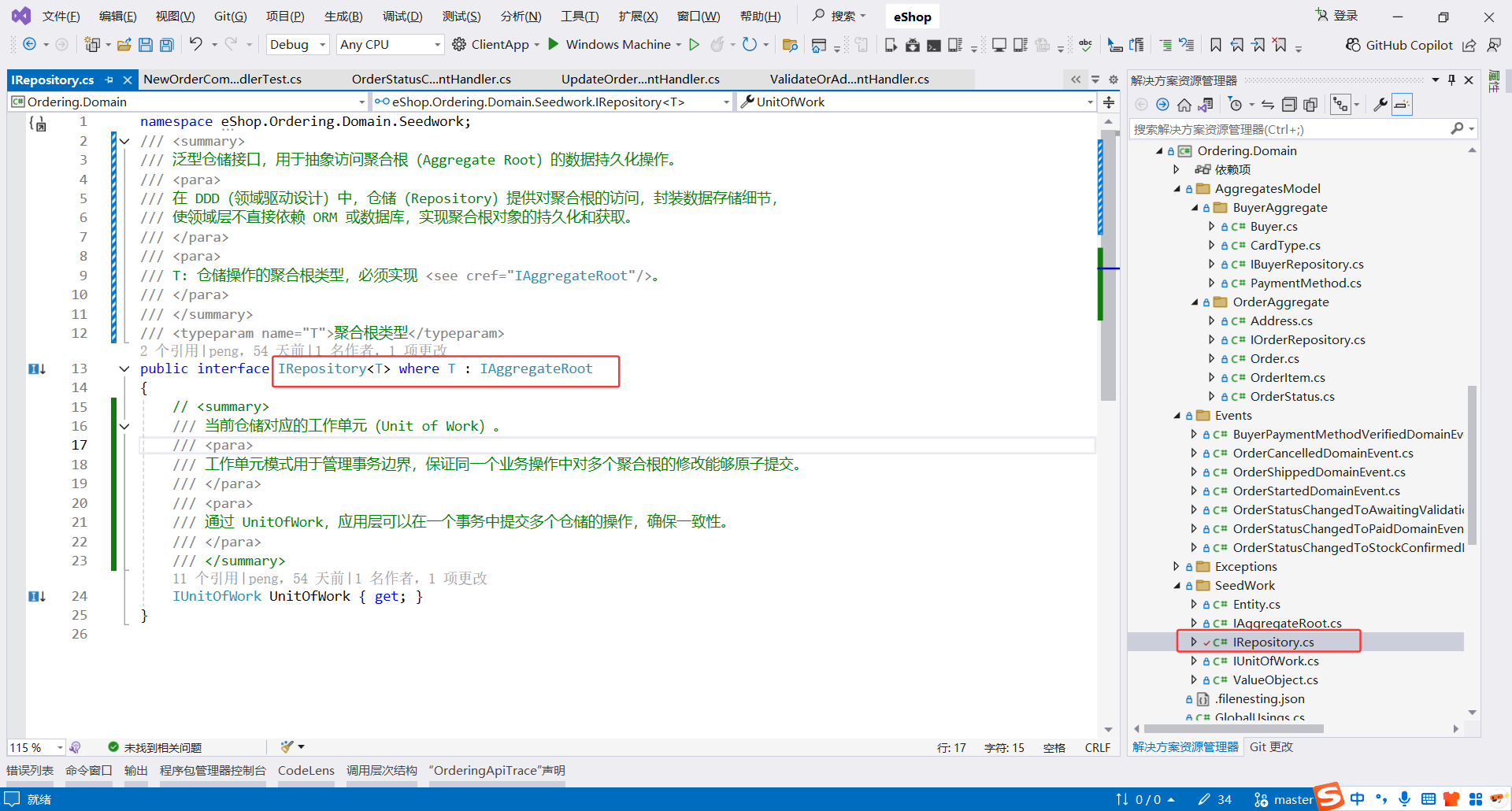The image size is (1512, 811).
Task: Click the New Project icon in toolbar
Action: (x=92, y=45)
